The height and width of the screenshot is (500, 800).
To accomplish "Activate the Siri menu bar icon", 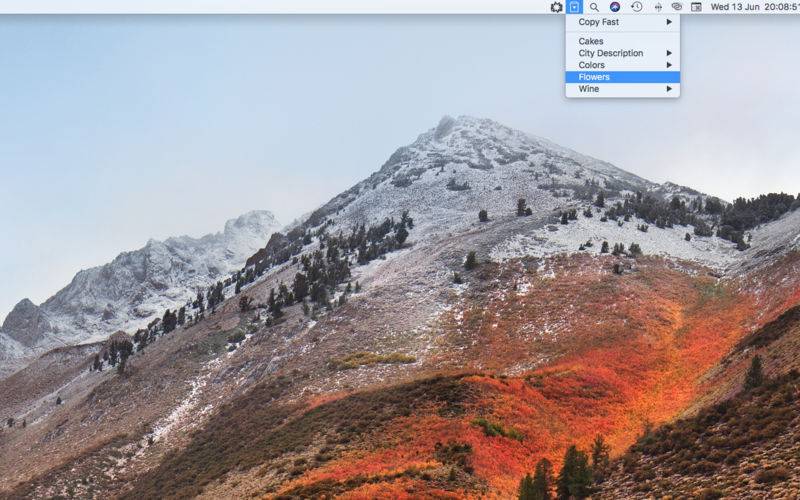I will coord(615,7).
